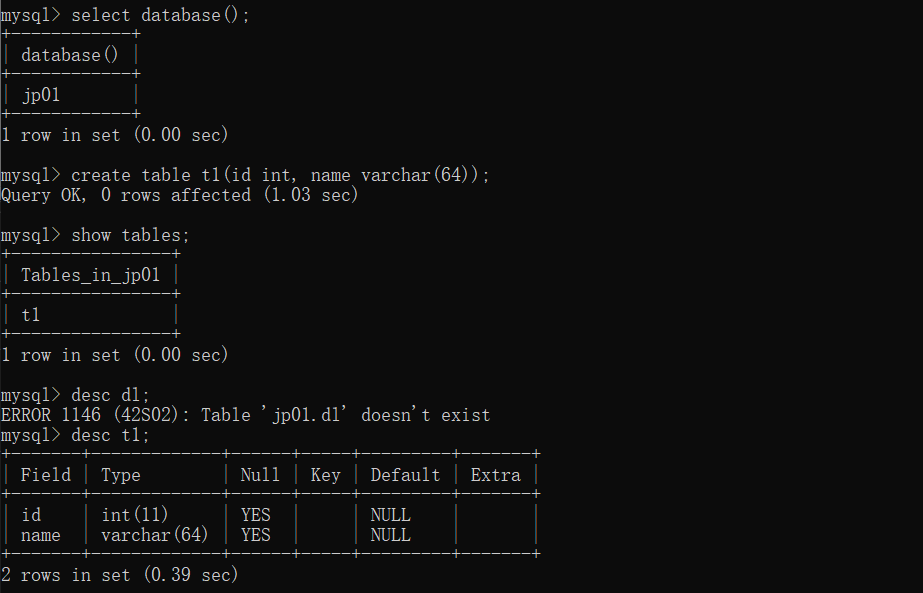Click the '2 rows in set (0.39 sec)' line
The height and width of the screenshot is (593, 923).
(120, 575)
